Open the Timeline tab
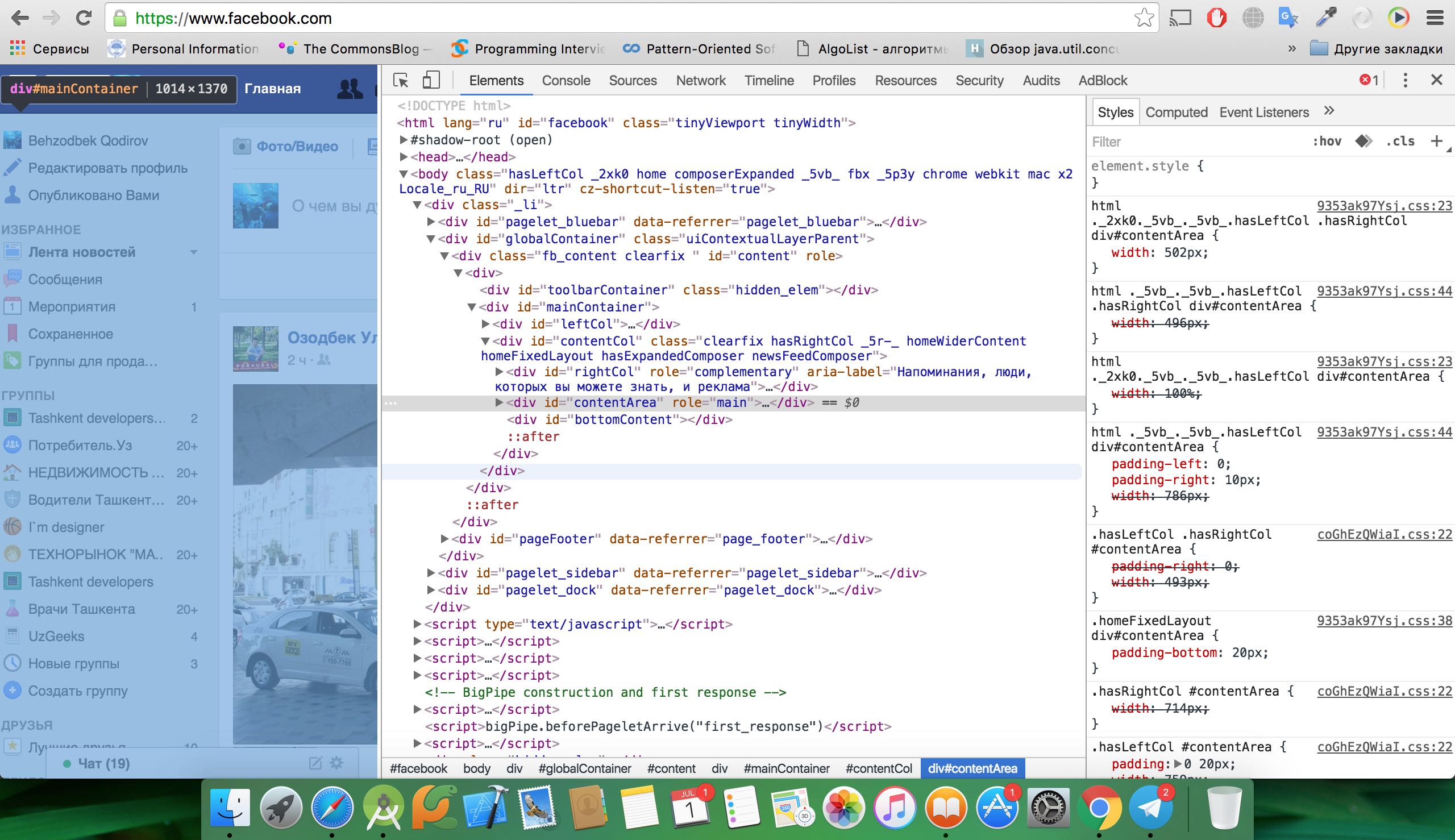This screenshot has height=840, width=1455. click(769, 81)
